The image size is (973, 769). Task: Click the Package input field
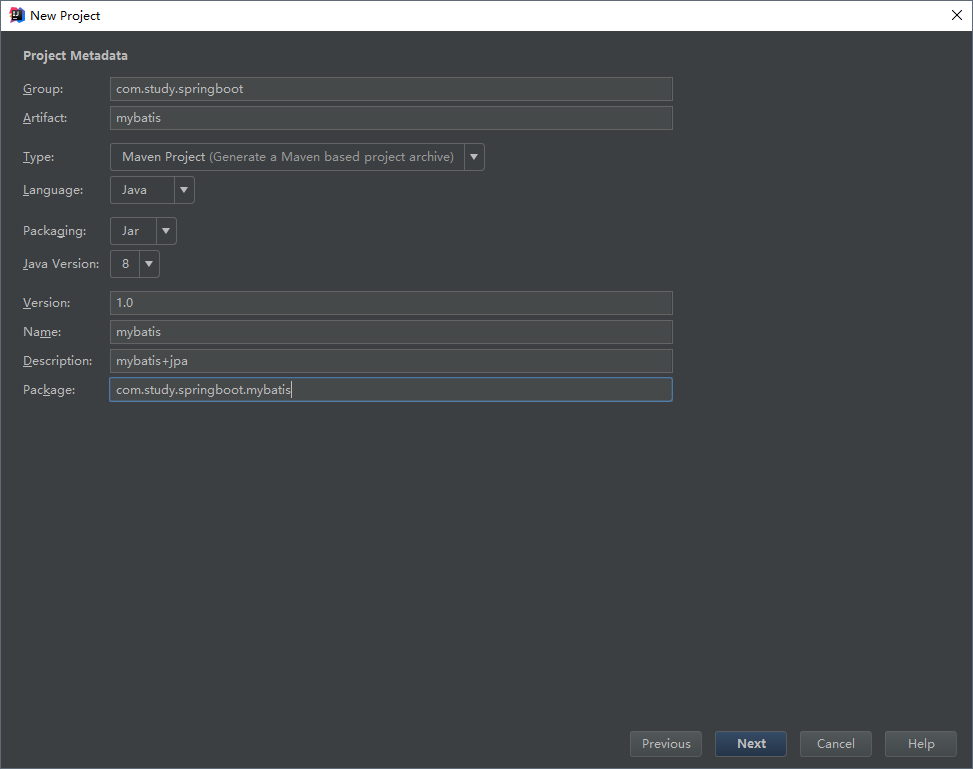click(391, 390)
